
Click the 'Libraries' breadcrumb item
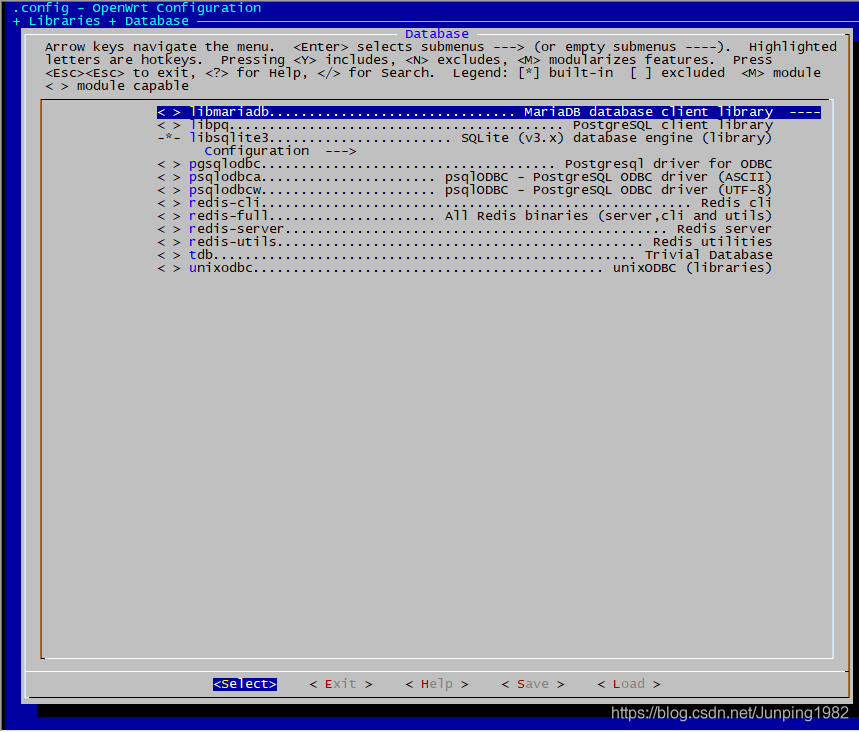pyautogui.click(x=64, y=21)
